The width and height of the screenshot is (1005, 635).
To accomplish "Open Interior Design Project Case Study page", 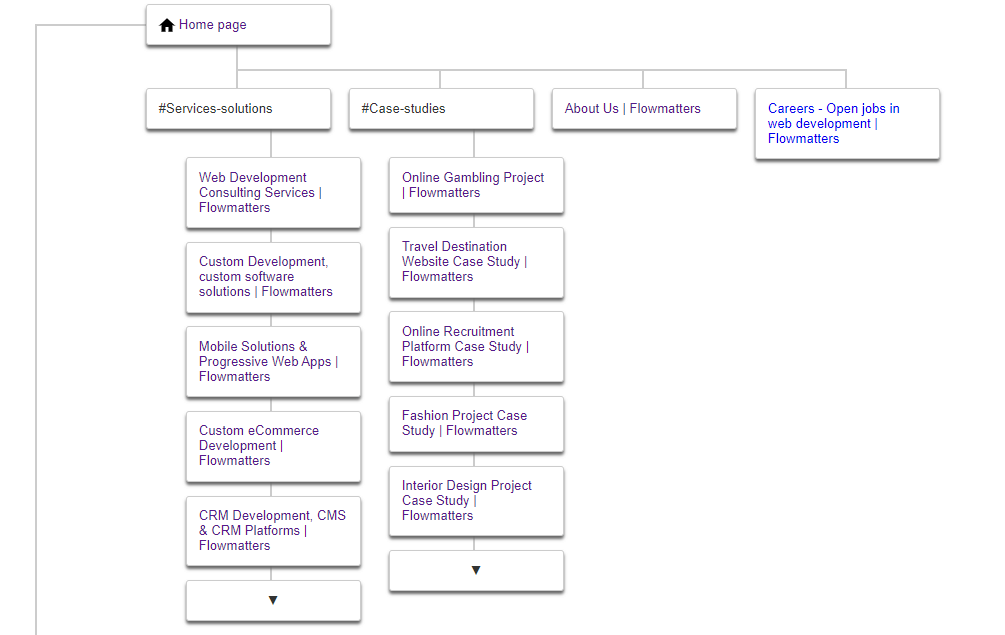I will (x=467, y=500).
